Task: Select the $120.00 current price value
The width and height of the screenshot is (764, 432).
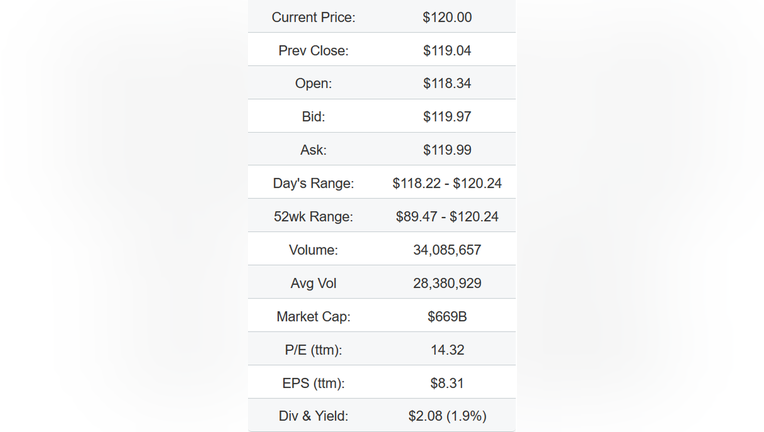Action: pos(447,18)
